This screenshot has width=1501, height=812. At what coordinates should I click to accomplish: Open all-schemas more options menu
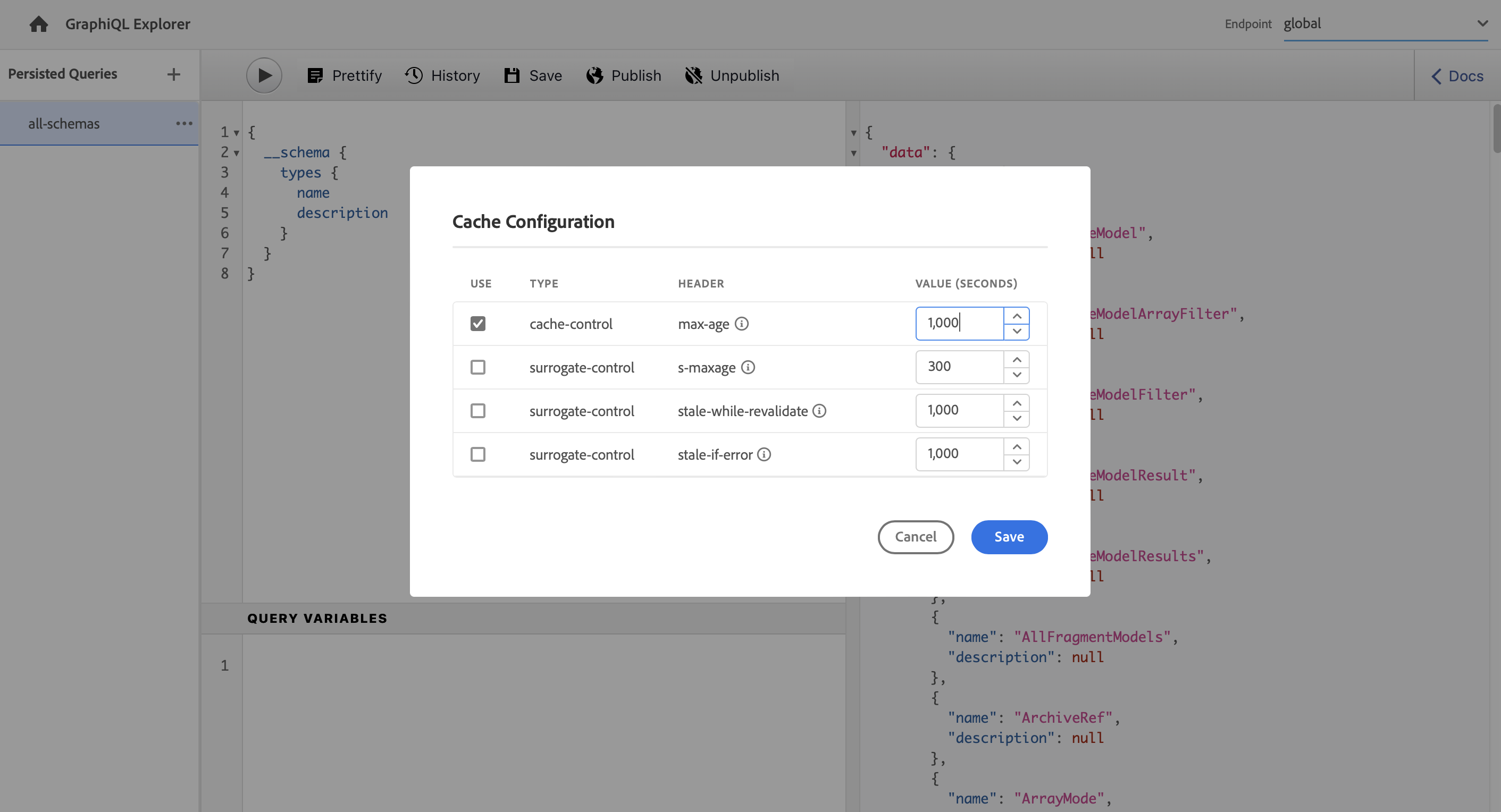[x=184, y=123]
